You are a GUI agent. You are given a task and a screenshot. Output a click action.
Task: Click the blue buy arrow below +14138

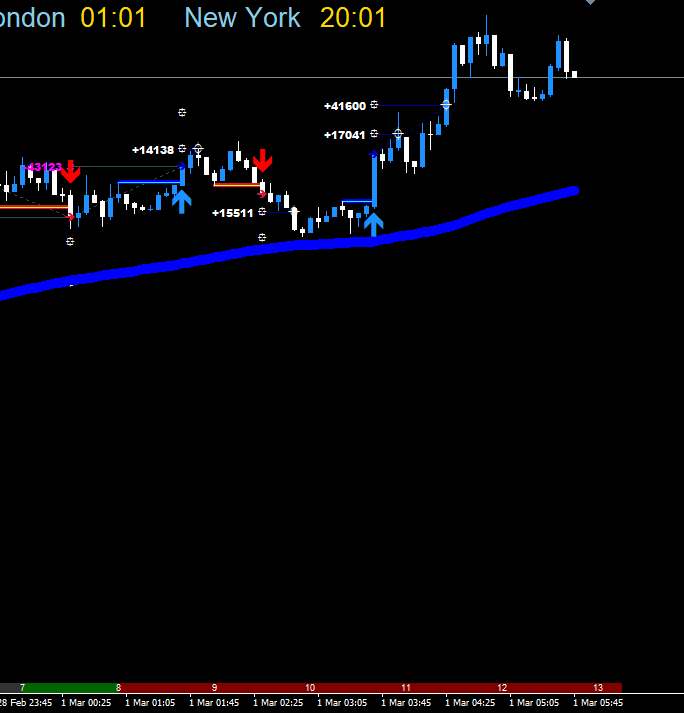181,201
